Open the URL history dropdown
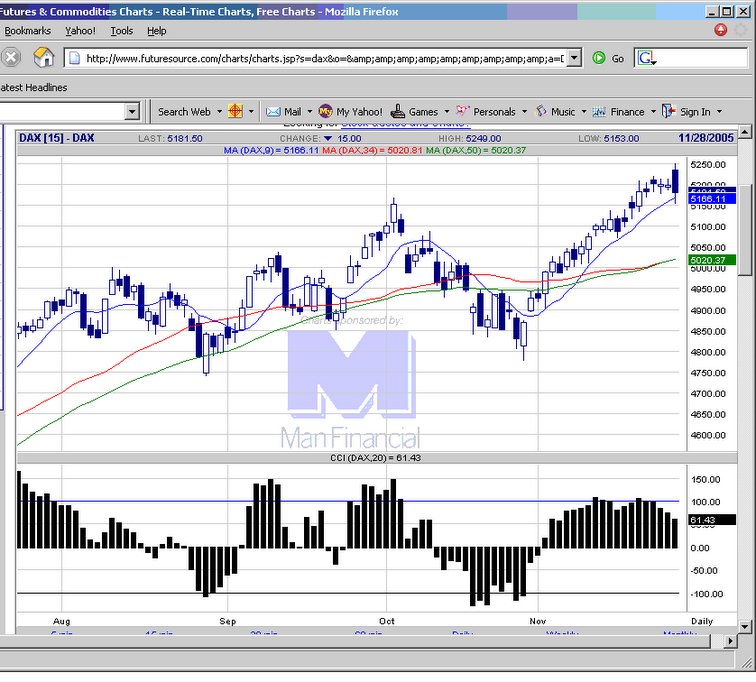Screen dimensions: 756x682 coord(574,58)
